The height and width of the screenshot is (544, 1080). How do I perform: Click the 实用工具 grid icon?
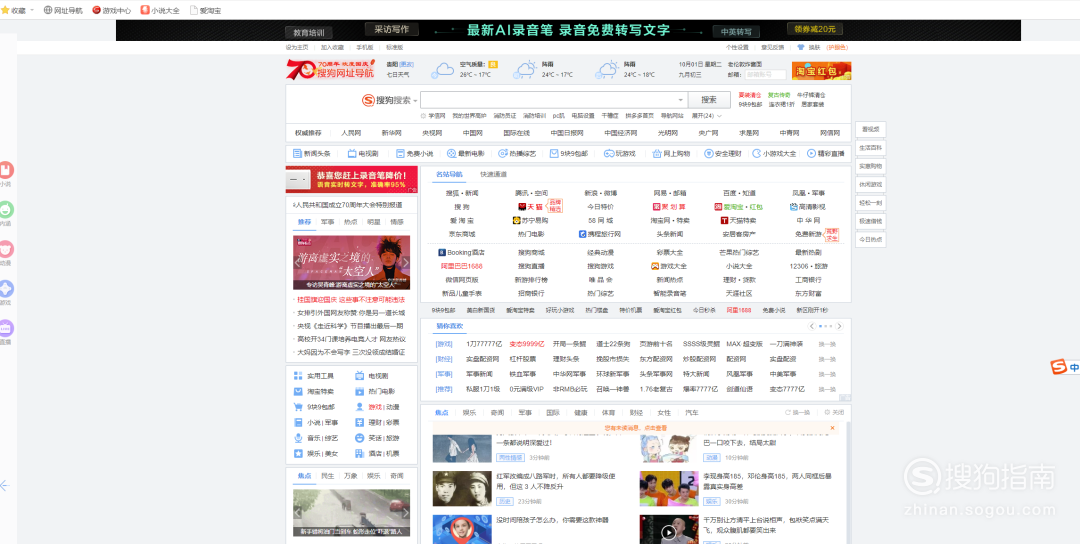click(x=298, y=376)
